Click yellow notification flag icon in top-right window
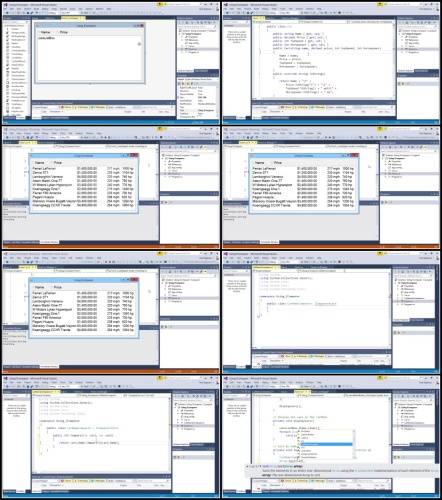This screenshot has height=500, width=442. pyautogui.click(x=380, y=5)
